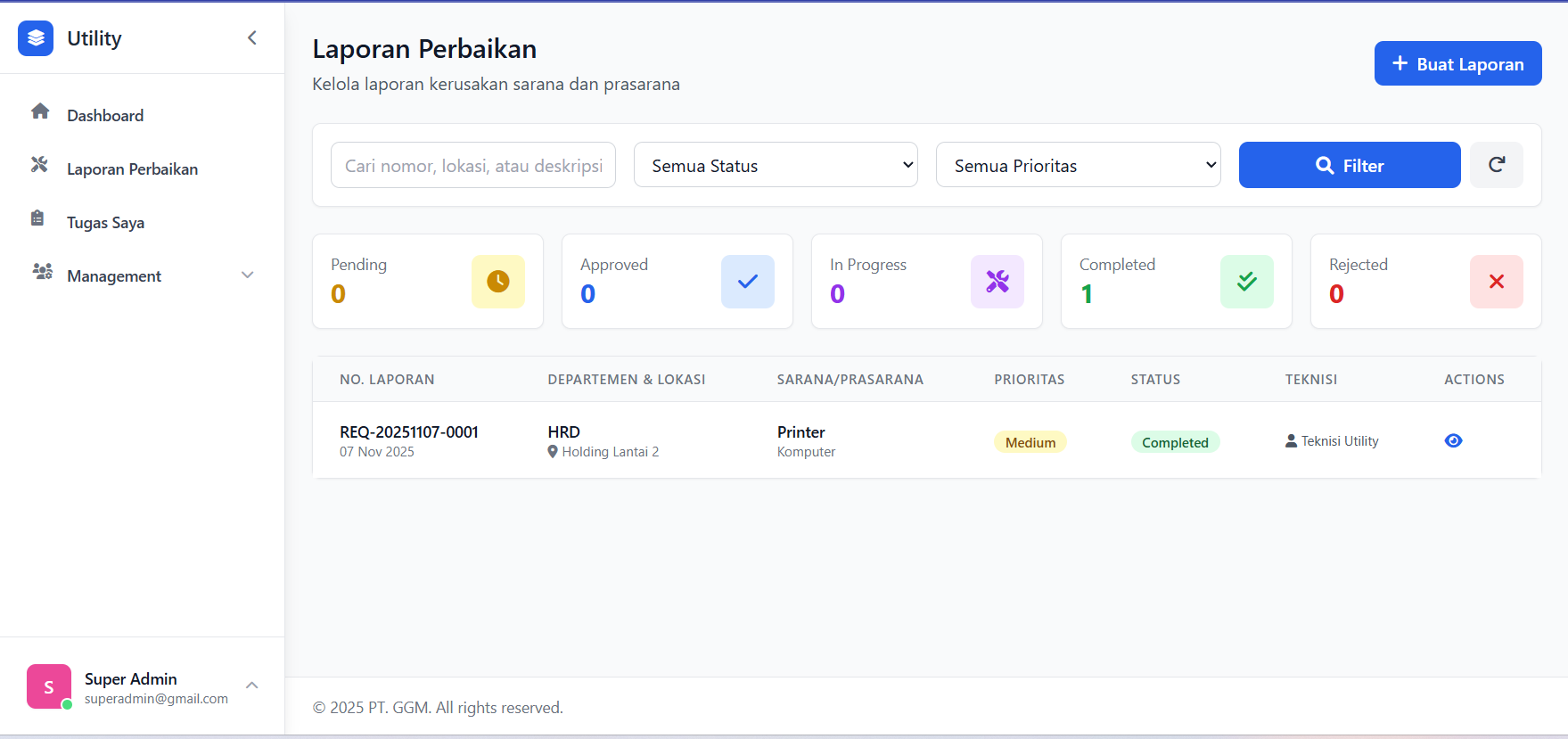Click the ACTIONS column header
1568x739 pixels.
point(1474,380)
